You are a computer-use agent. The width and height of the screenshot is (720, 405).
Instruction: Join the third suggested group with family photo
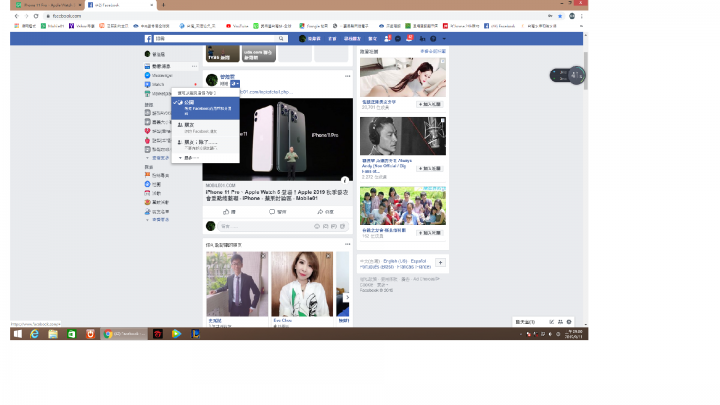(430, 233)
